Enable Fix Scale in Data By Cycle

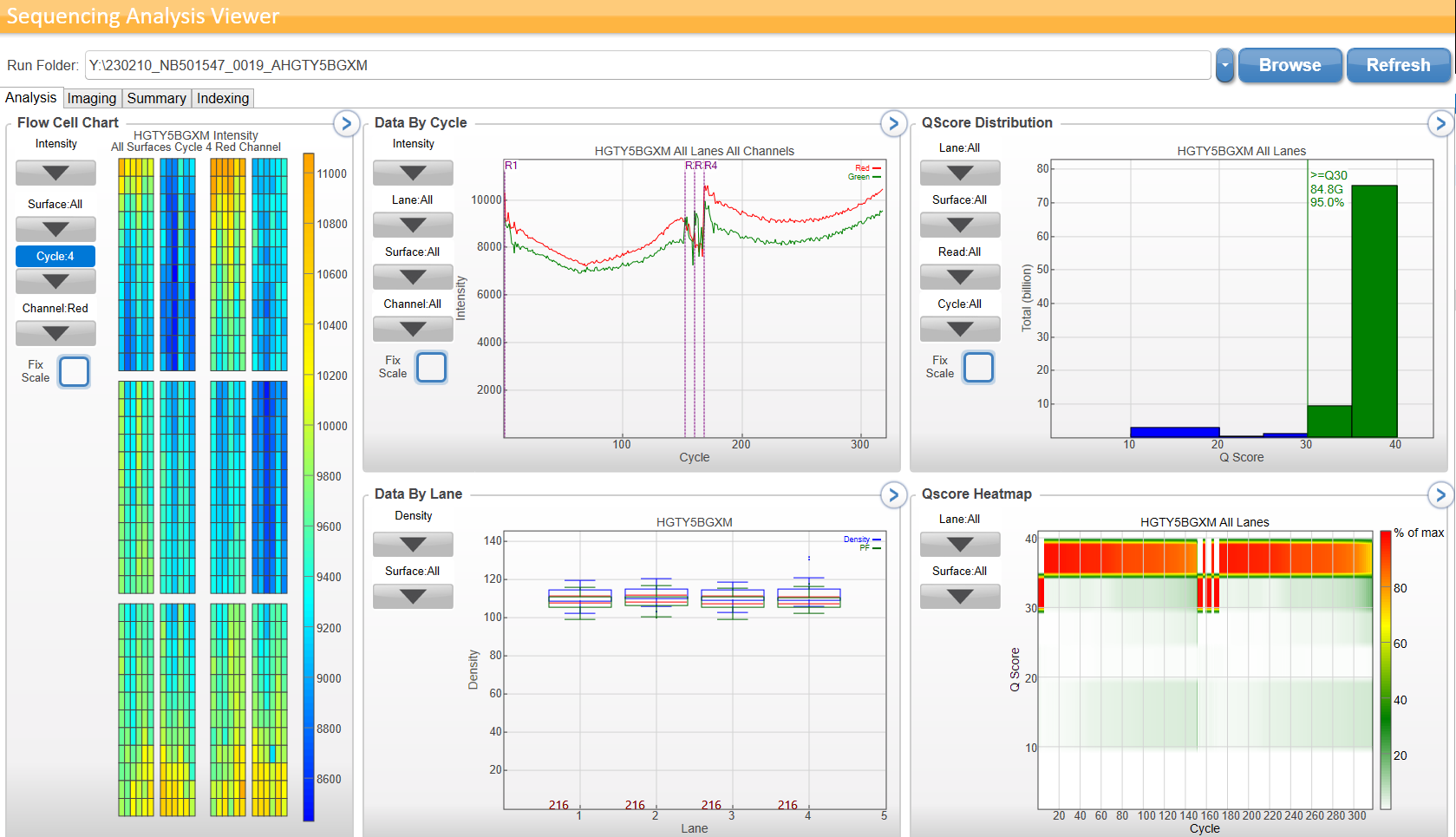tap(431, 367)
